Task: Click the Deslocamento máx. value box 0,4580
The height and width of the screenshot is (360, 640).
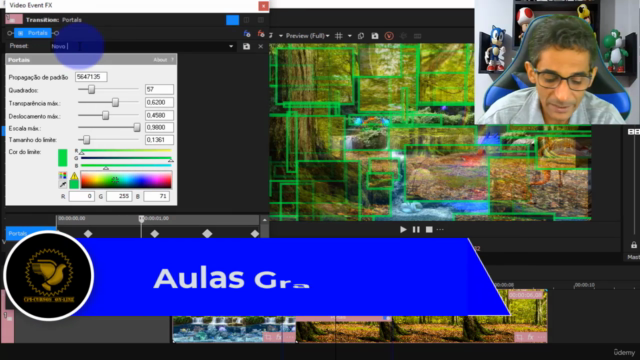Action: (x=159, y=116)
